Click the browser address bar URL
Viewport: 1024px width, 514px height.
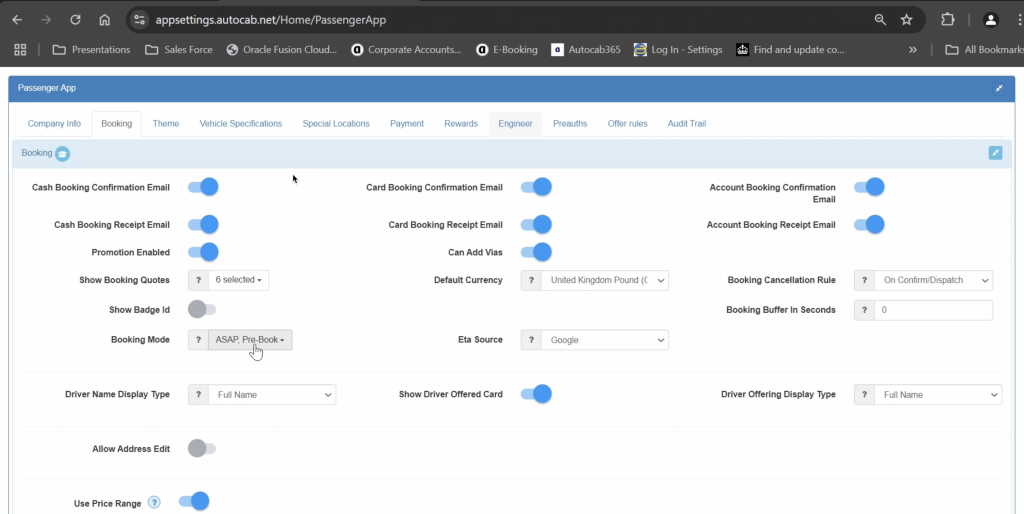(270, 20)
